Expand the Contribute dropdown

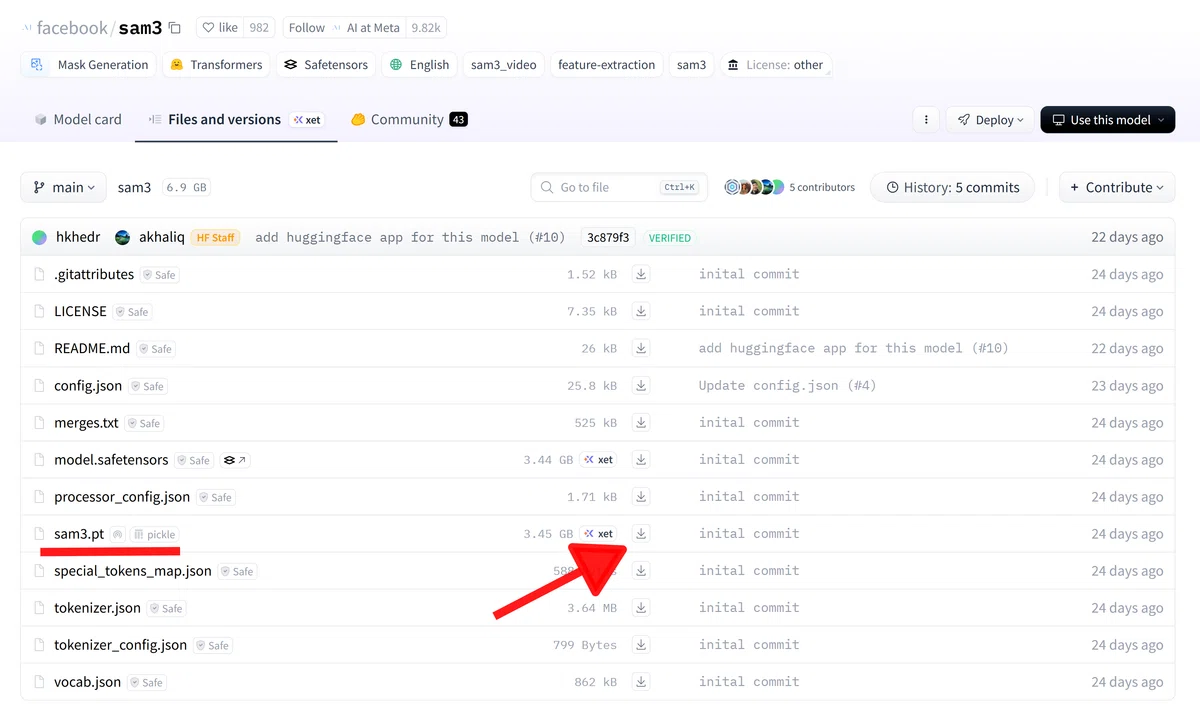point(1117,187)
